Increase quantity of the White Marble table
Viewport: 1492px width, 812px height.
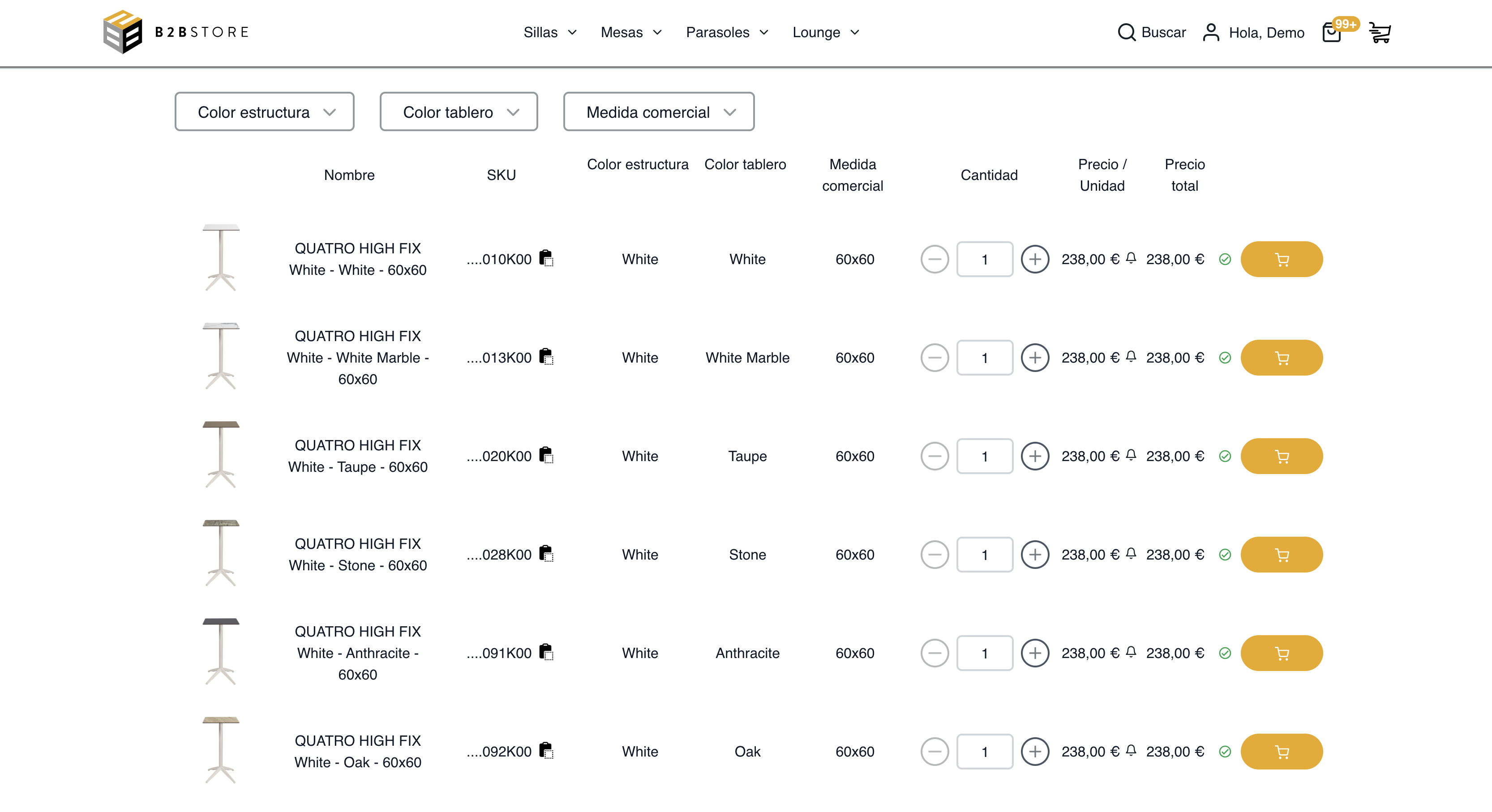tap(1035, 357)
